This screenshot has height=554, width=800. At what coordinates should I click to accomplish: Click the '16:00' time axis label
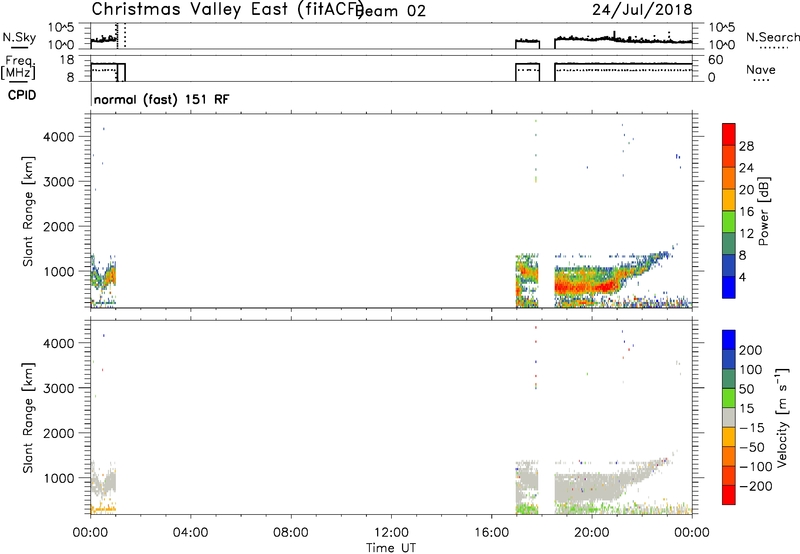[x=491, y=533]
